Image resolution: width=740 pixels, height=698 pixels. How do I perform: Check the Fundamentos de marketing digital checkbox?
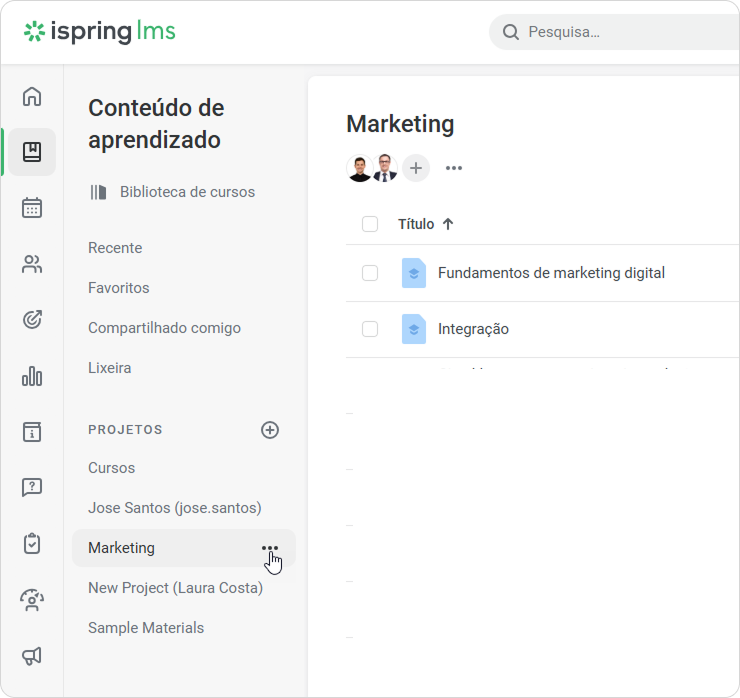pos(370,273)
